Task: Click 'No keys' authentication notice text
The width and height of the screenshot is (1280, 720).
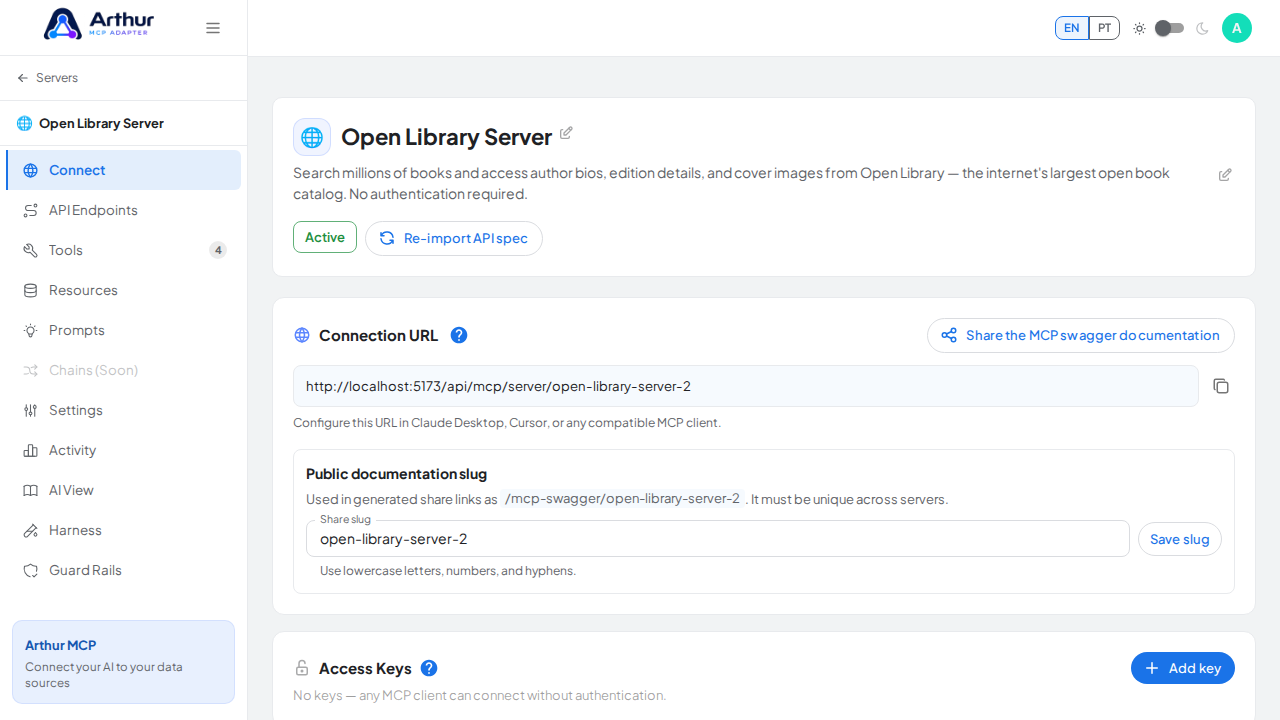Action: 479,695
